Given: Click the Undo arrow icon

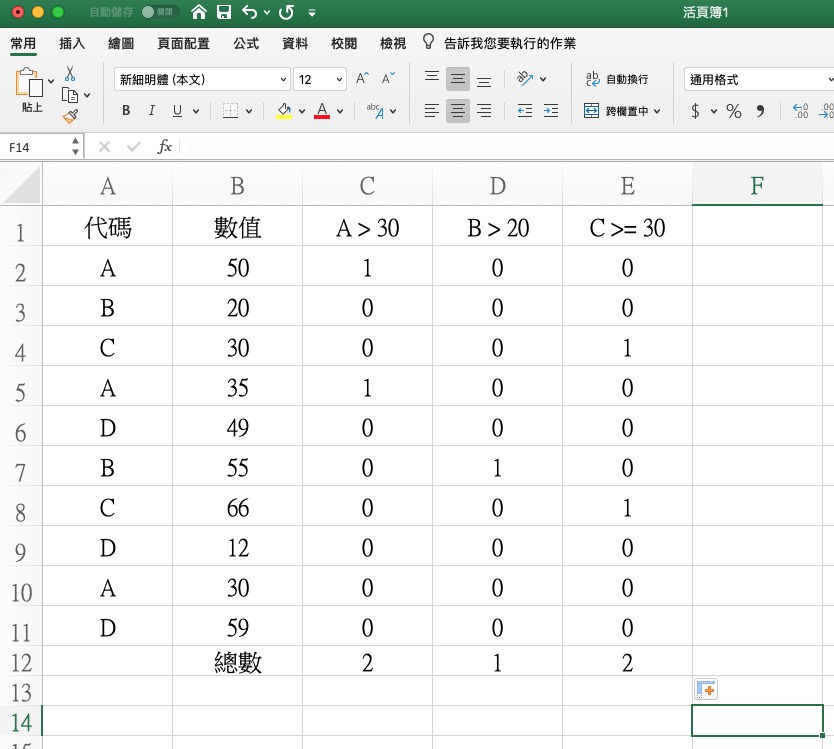Looking at the screenshot, I should 249,13.
